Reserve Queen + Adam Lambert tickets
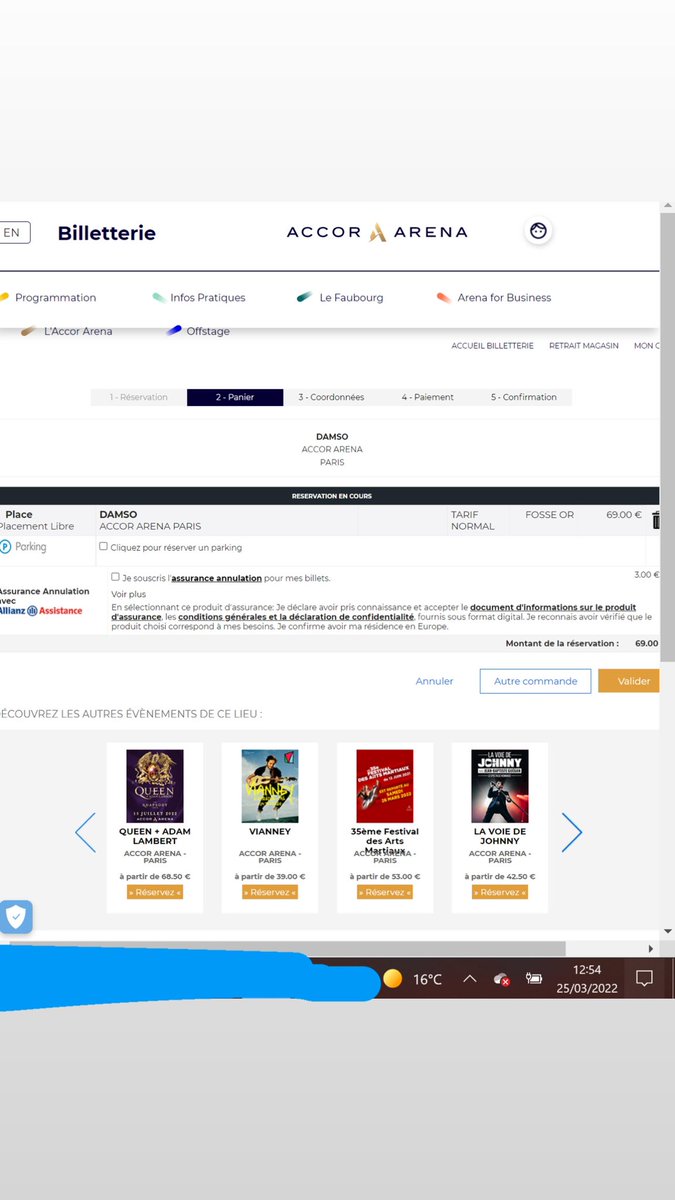The width and height of the screenshot is (675, 1200). [x=155, y=892]
